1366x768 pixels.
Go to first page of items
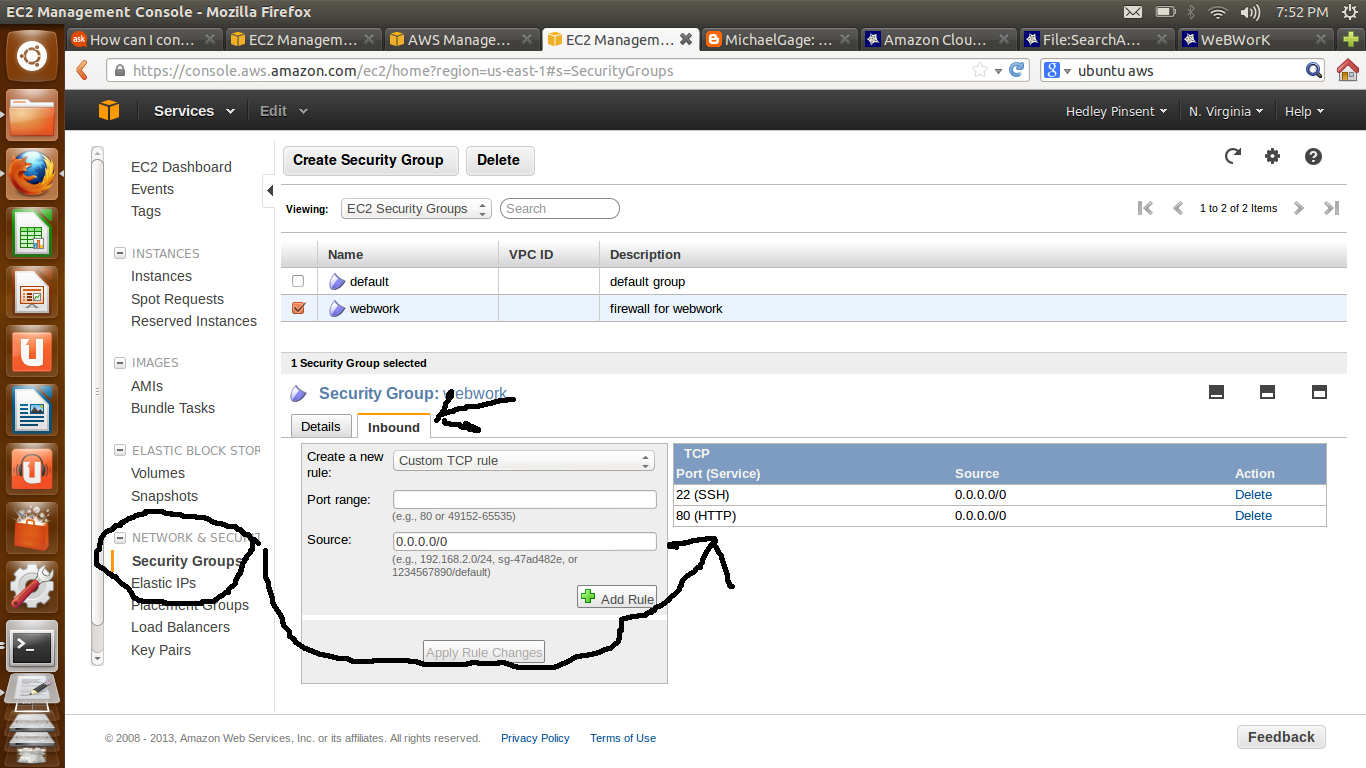1146,208
